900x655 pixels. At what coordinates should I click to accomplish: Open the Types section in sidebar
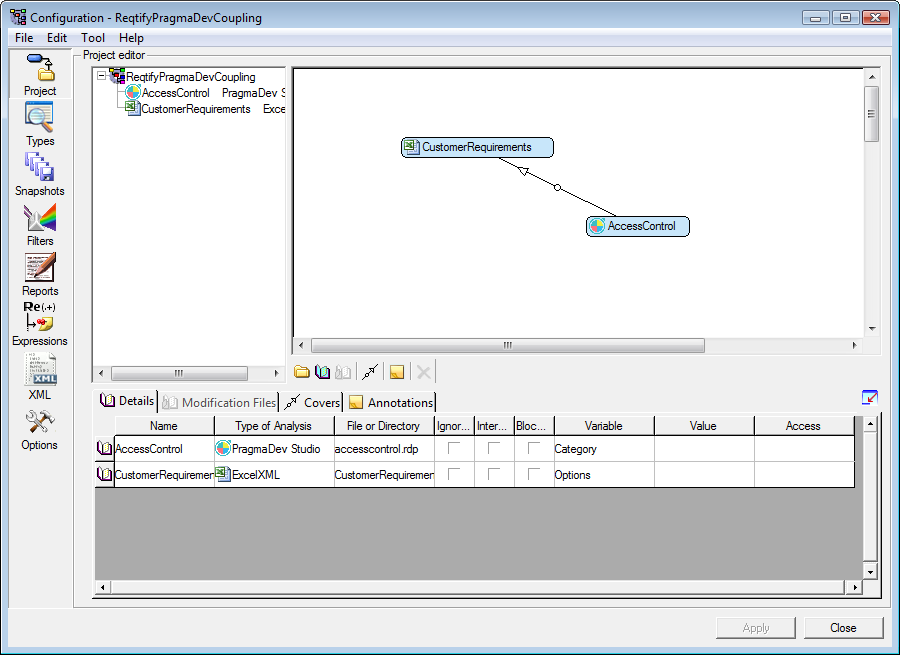40,124
